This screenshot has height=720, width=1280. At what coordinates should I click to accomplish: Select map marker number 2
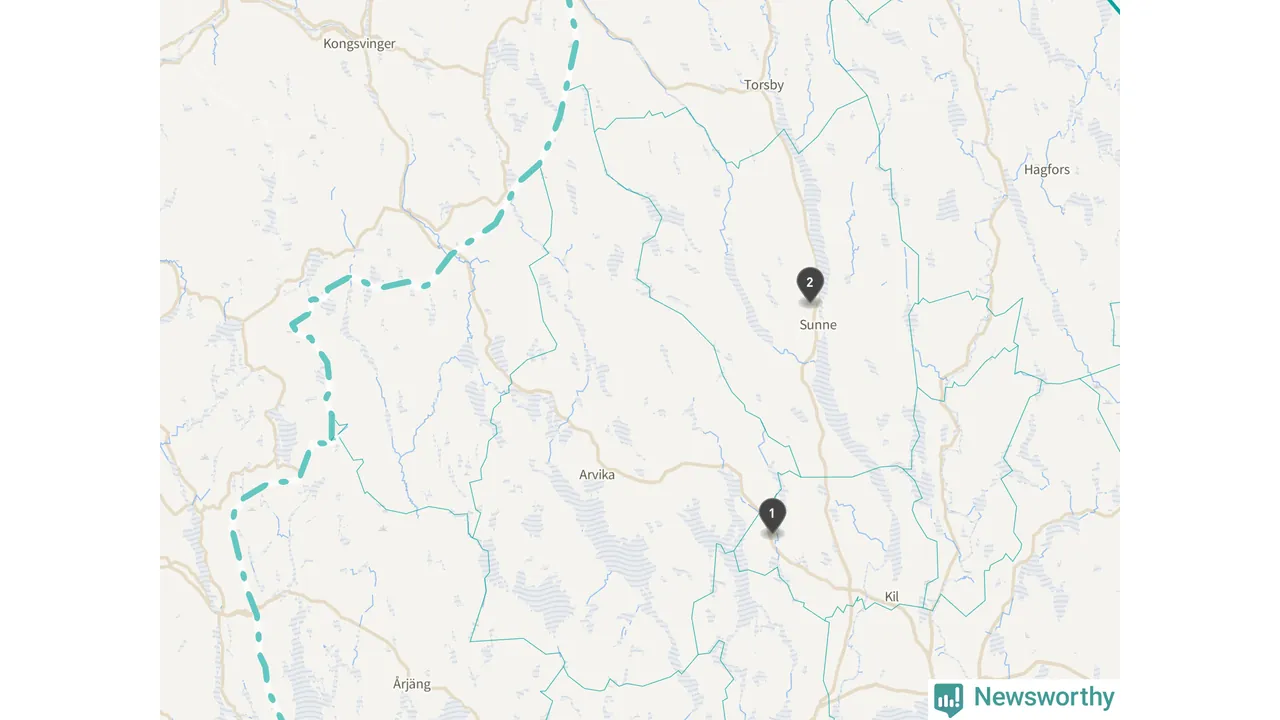tap(810, 283)
